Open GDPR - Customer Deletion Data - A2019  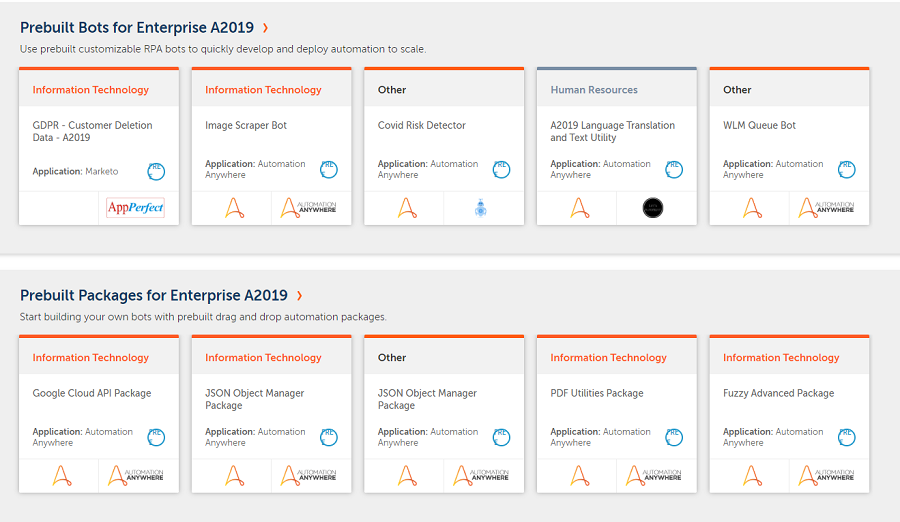(92, 131)
